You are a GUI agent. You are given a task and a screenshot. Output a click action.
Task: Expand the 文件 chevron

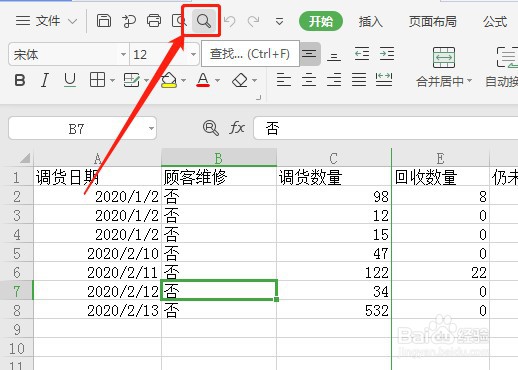pyautogui.click(x=72, y=21)
